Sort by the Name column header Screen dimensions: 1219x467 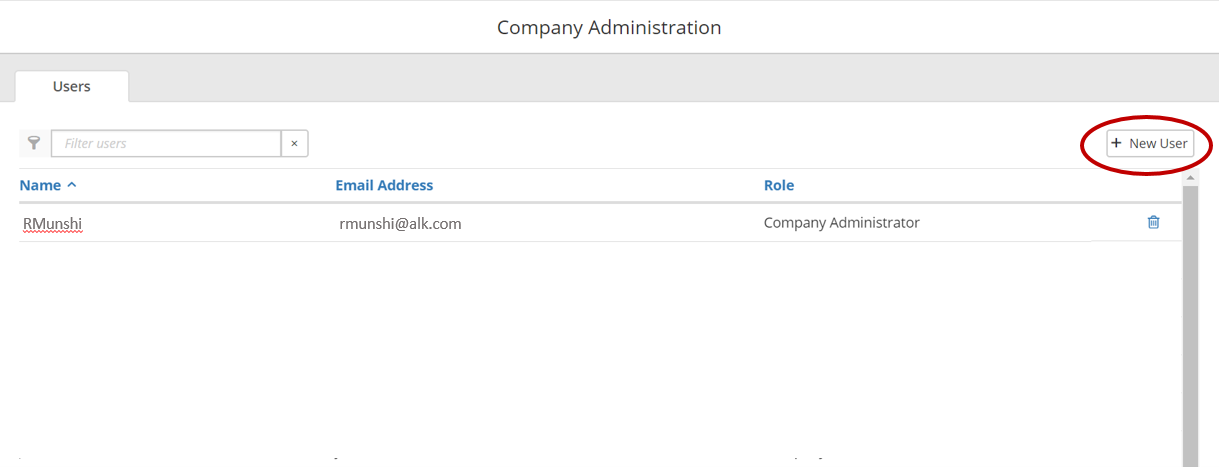[40, 185]
